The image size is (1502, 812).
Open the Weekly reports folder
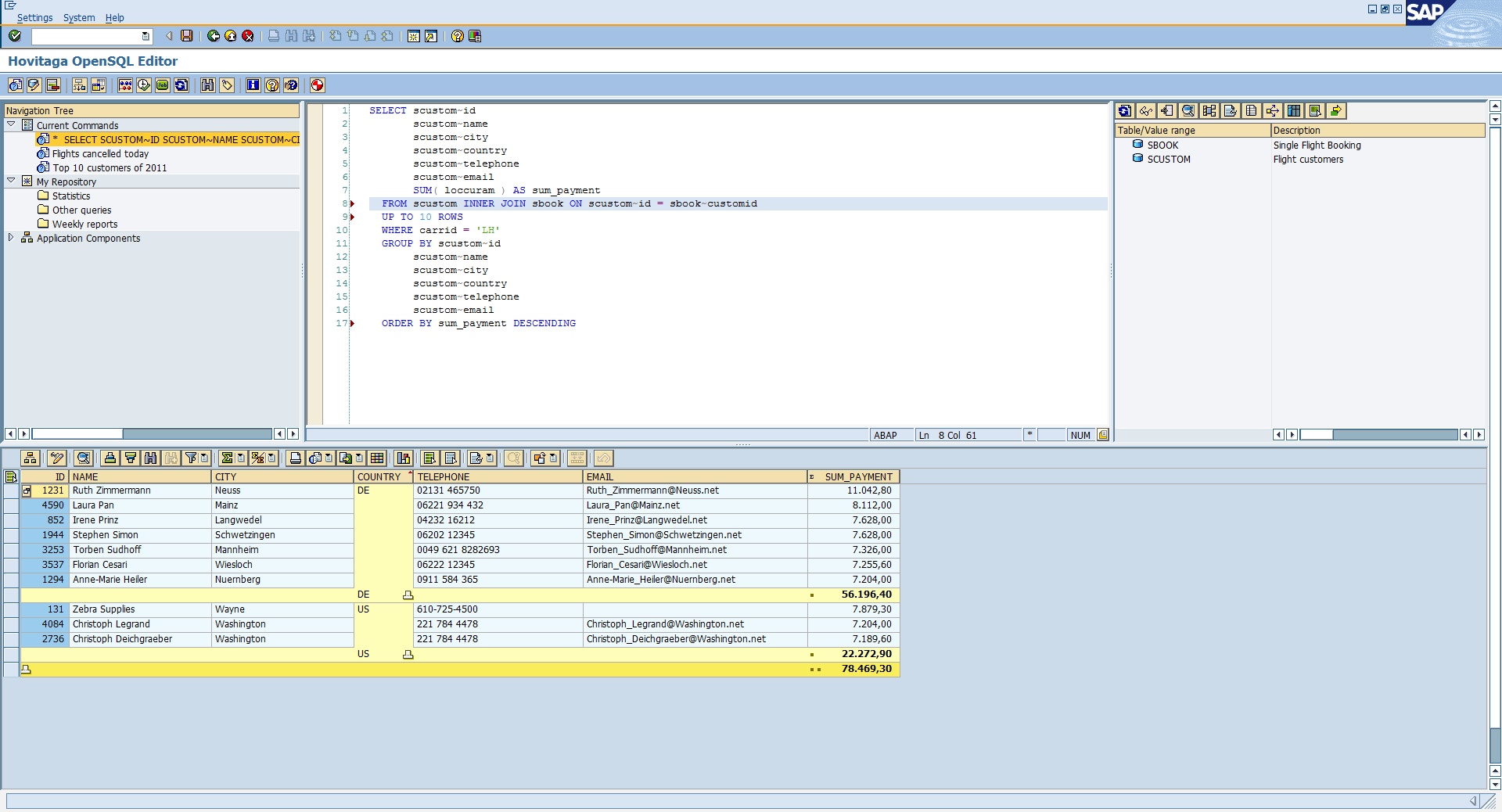coord(84,224)
